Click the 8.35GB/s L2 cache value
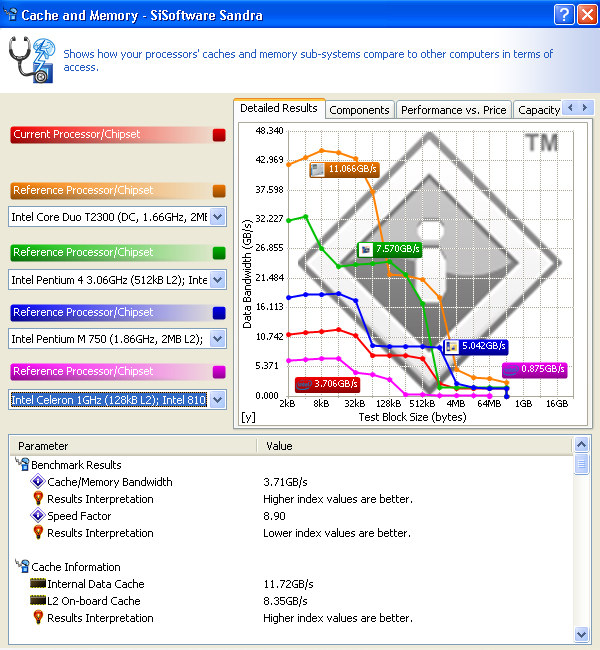Viewport: 600px width, 650px height. [x=285, y=601]
